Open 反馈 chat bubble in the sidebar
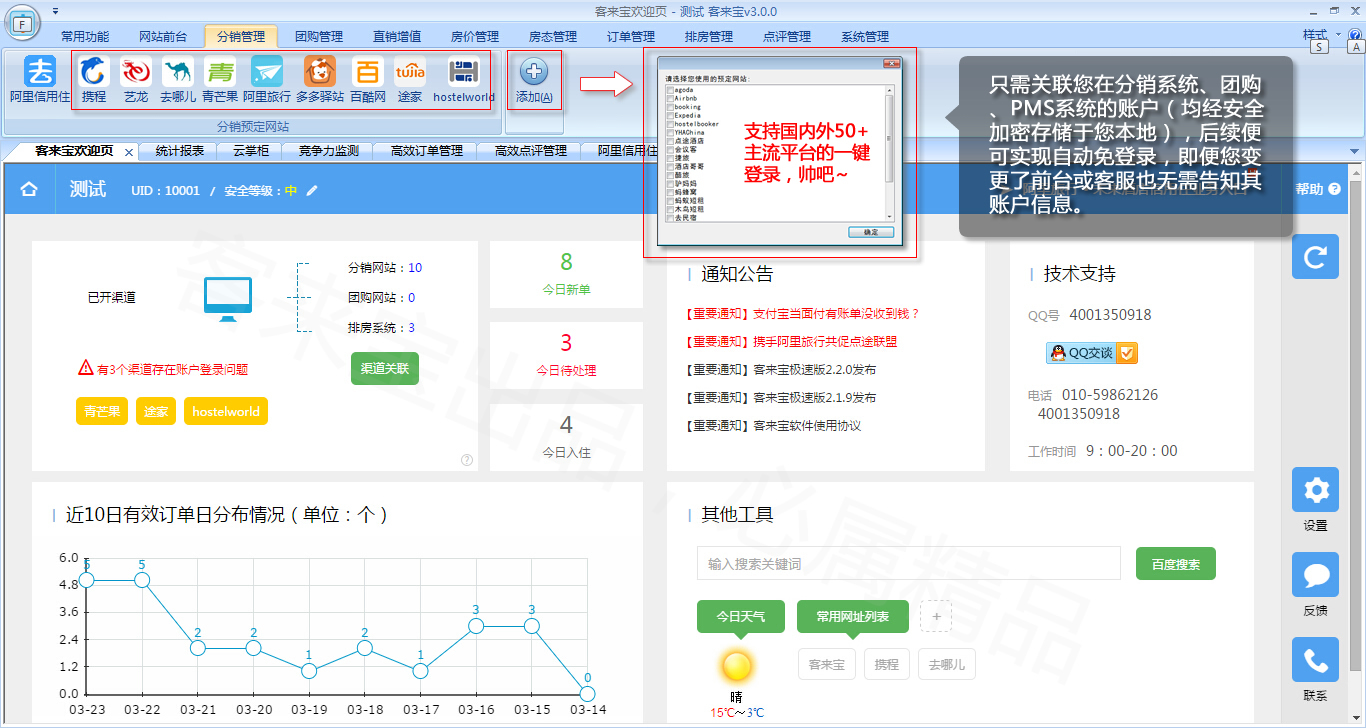 point(1316,575)
